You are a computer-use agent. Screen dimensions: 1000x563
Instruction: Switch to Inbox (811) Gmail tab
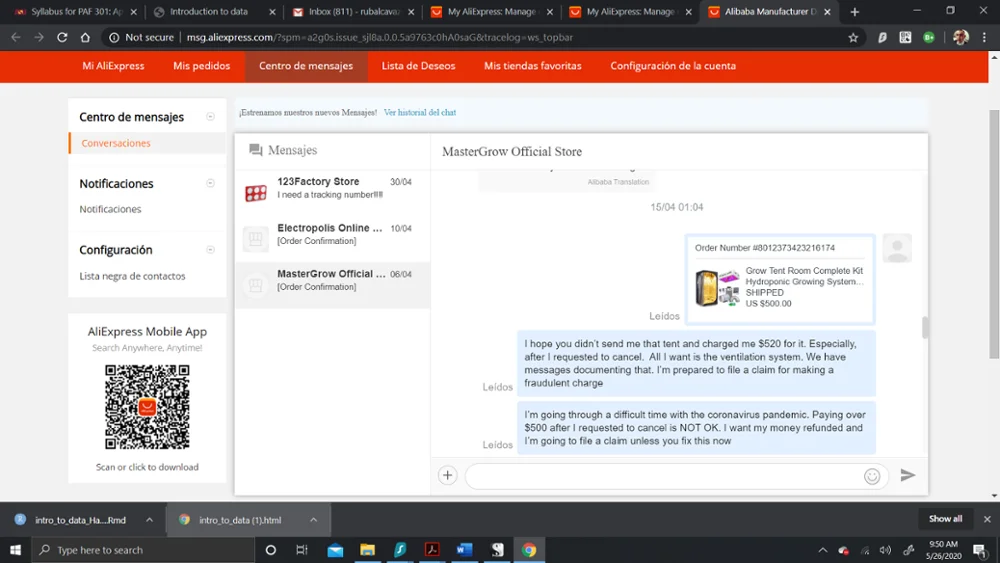tap(352, 11)
